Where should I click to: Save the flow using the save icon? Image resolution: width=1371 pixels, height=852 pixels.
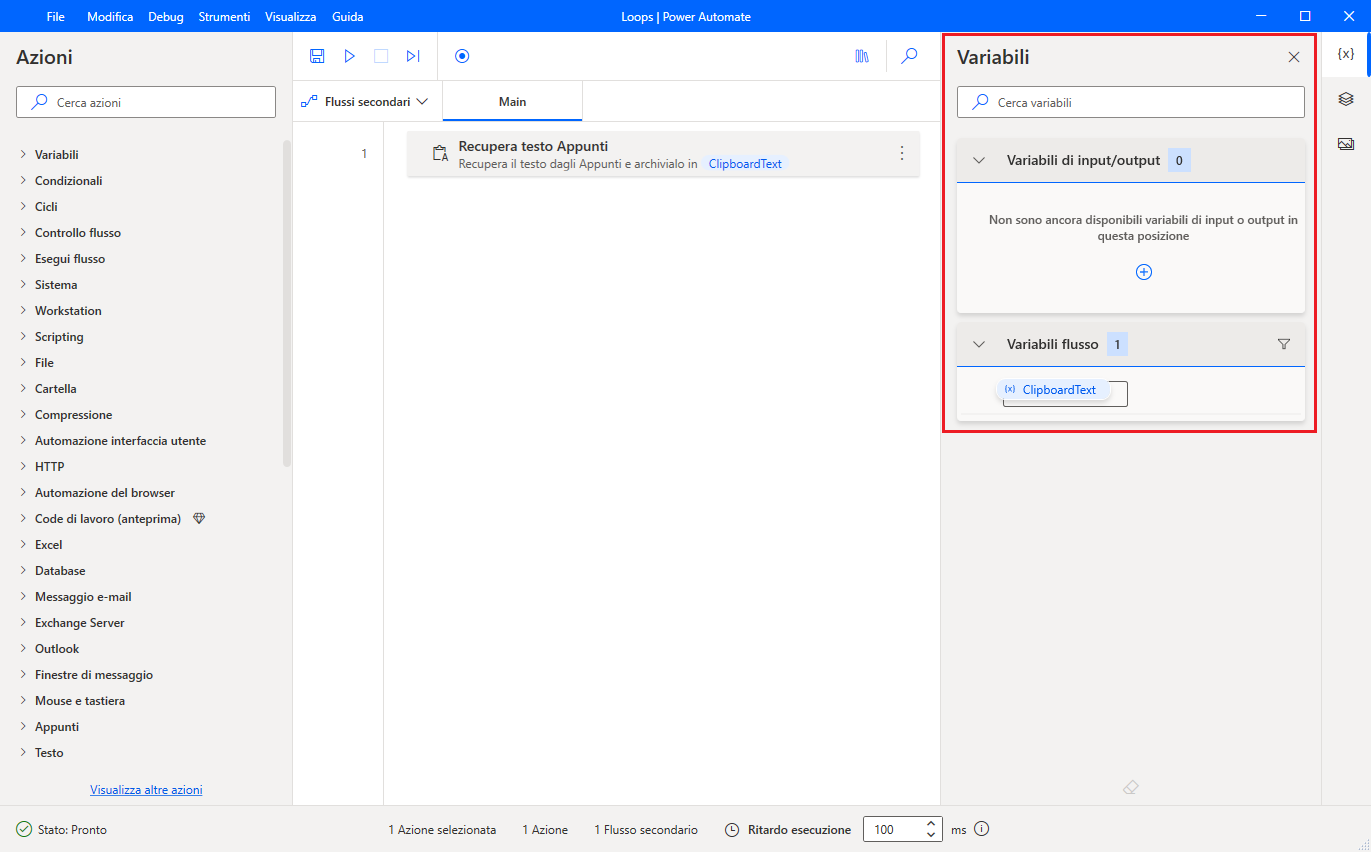316,56
